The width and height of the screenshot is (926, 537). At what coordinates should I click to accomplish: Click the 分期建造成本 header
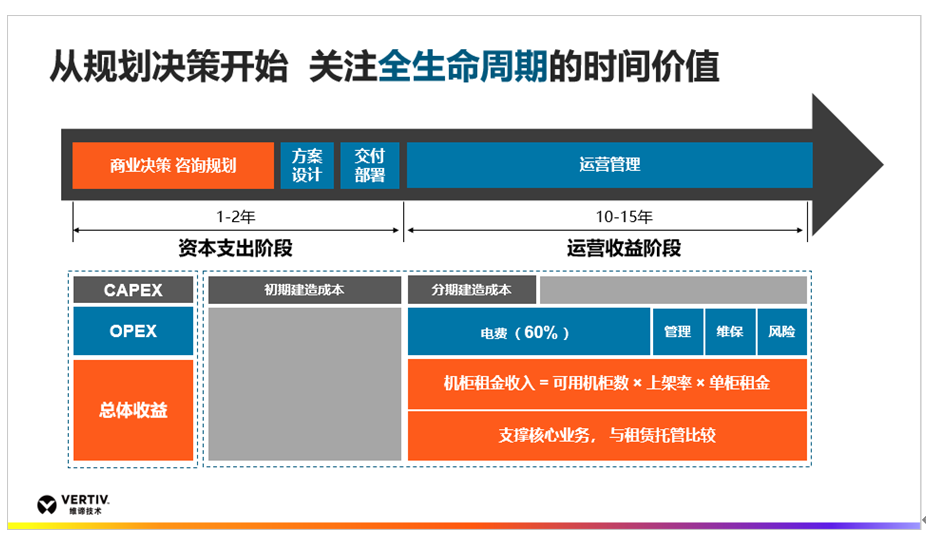click(x=472, y=290)
